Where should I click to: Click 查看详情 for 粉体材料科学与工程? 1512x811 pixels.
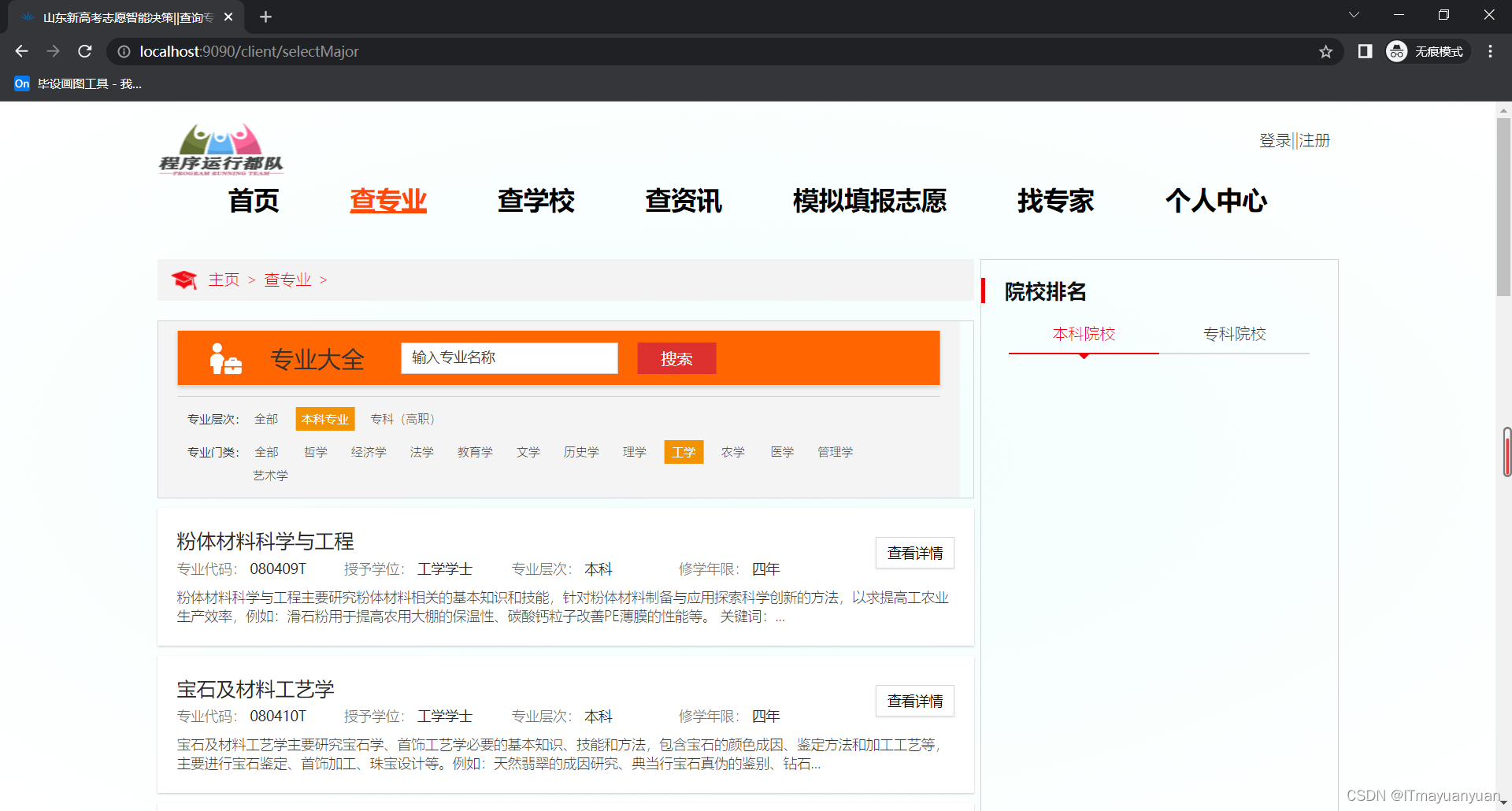click(915, 553)
